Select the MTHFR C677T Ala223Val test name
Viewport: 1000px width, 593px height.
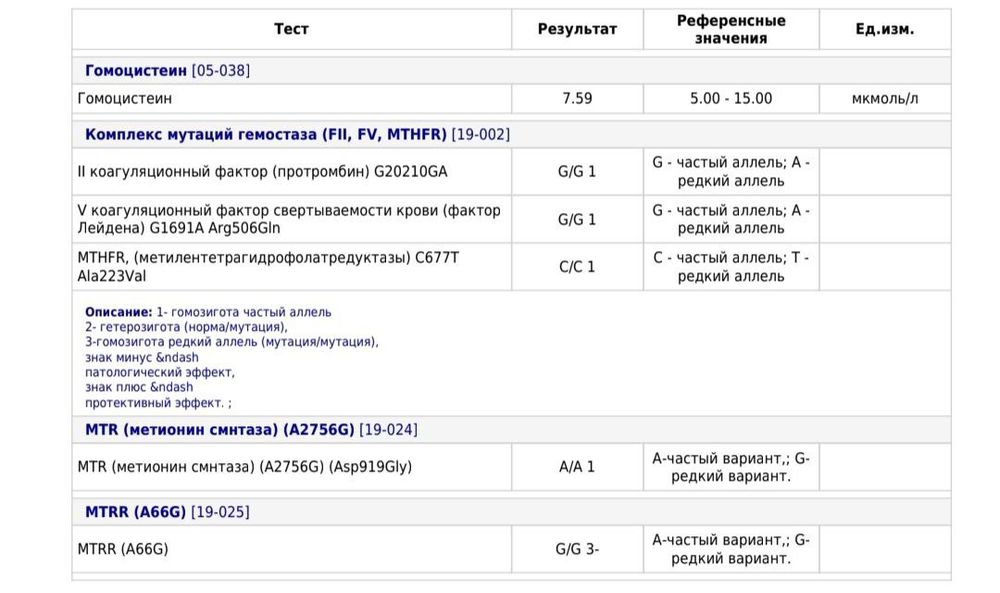[268, 267]
